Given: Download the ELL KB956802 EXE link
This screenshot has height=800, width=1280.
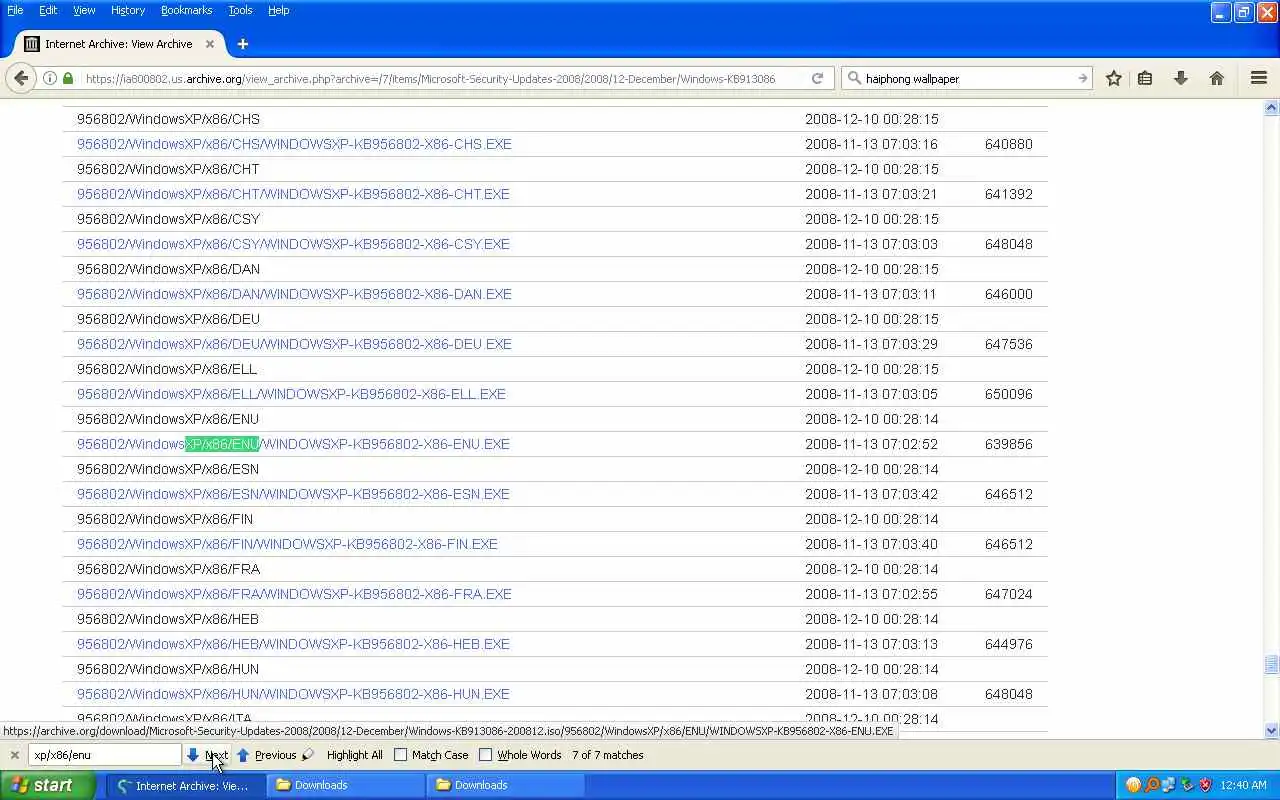Looking at the screenshot, I should coord(291,394).
